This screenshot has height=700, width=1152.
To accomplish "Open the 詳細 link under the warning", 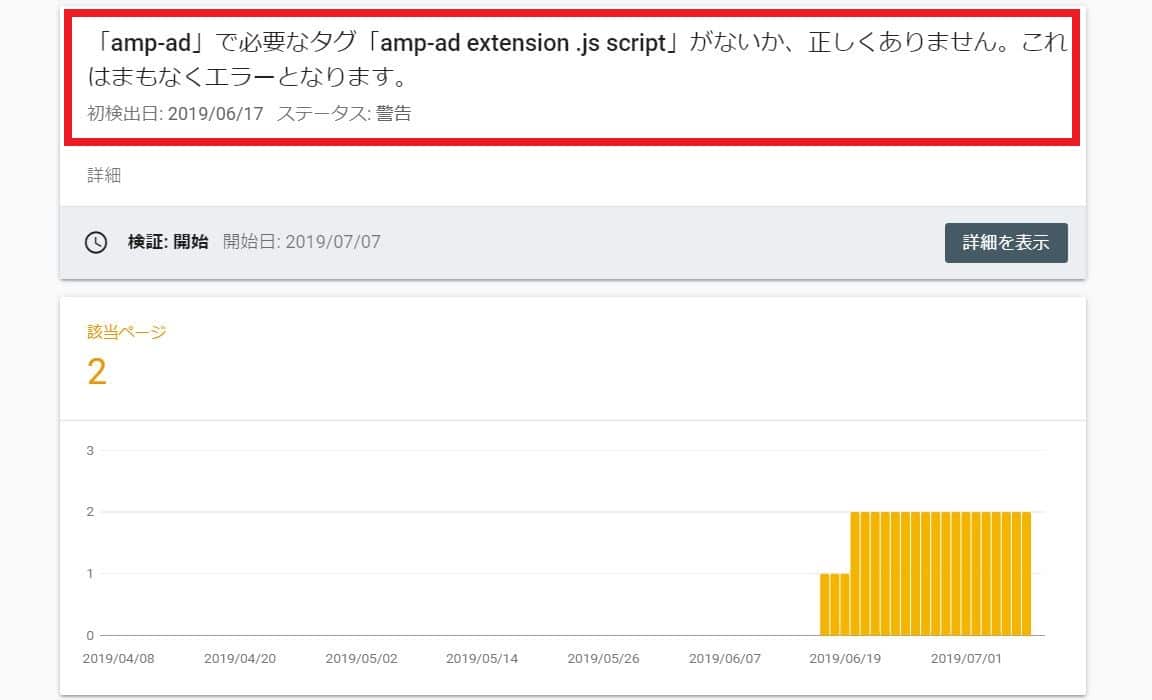I will (x=104, y=175).
